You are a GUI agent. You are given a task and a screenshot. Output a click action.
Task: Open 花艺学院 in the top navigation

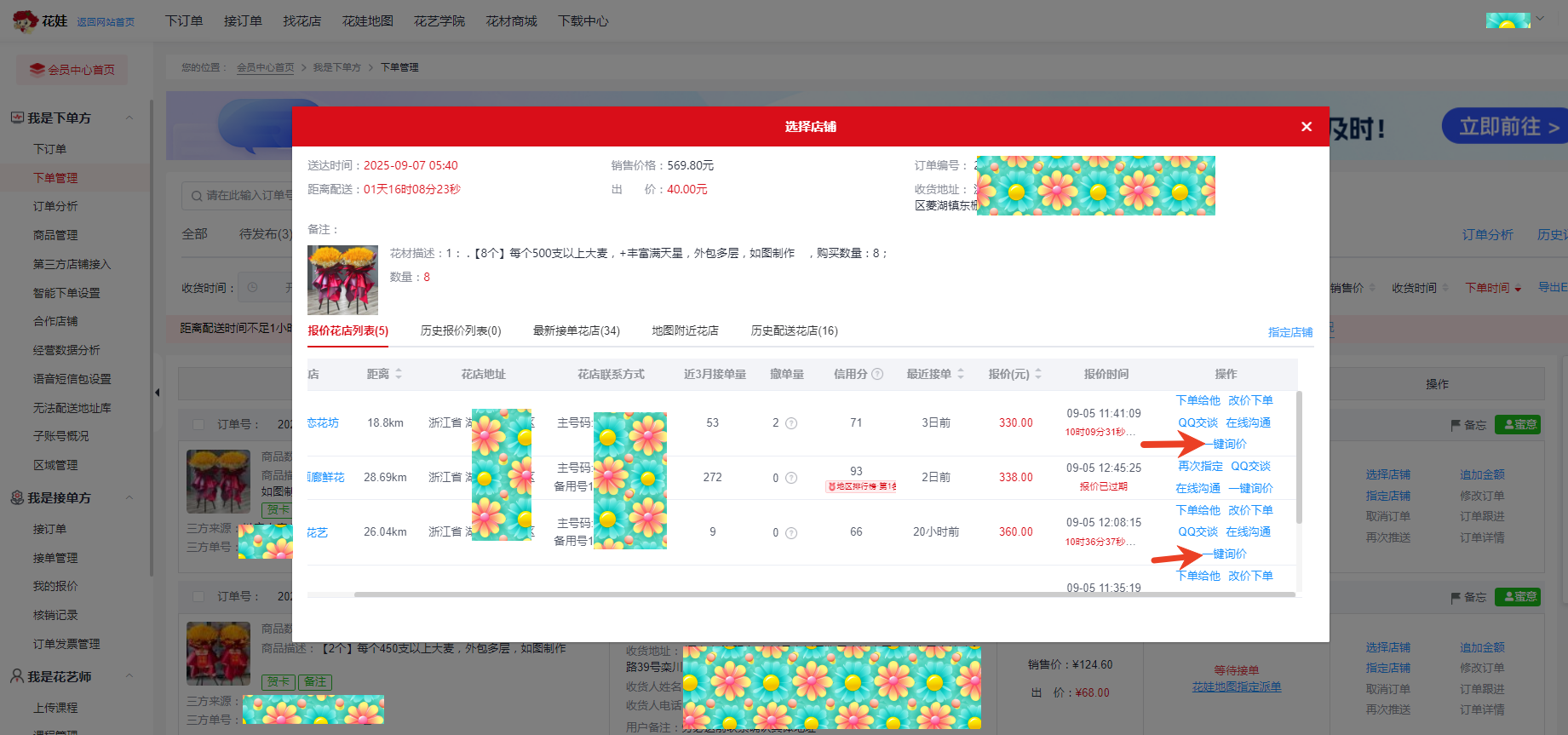(x=439, y=20)
